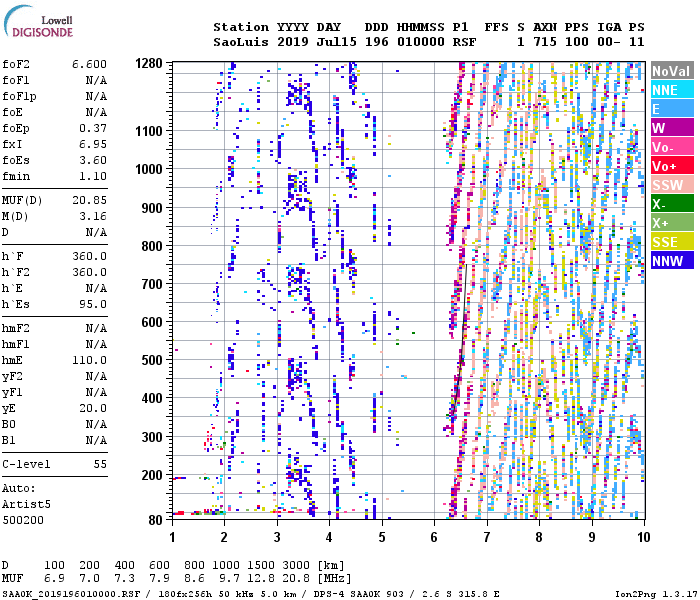Select the SSE yellow legend swatch

tap(672, 242)
